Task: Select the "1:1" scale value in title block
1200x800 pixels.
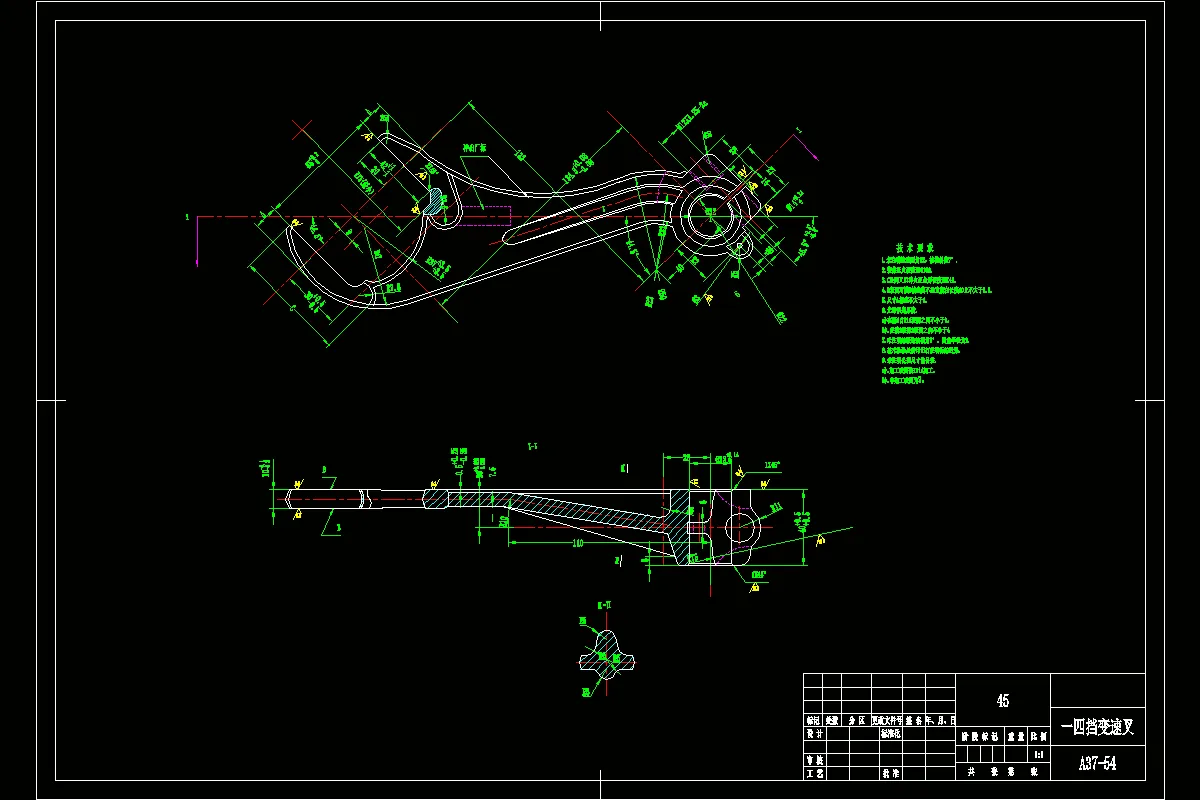Action: point(1039,754)
